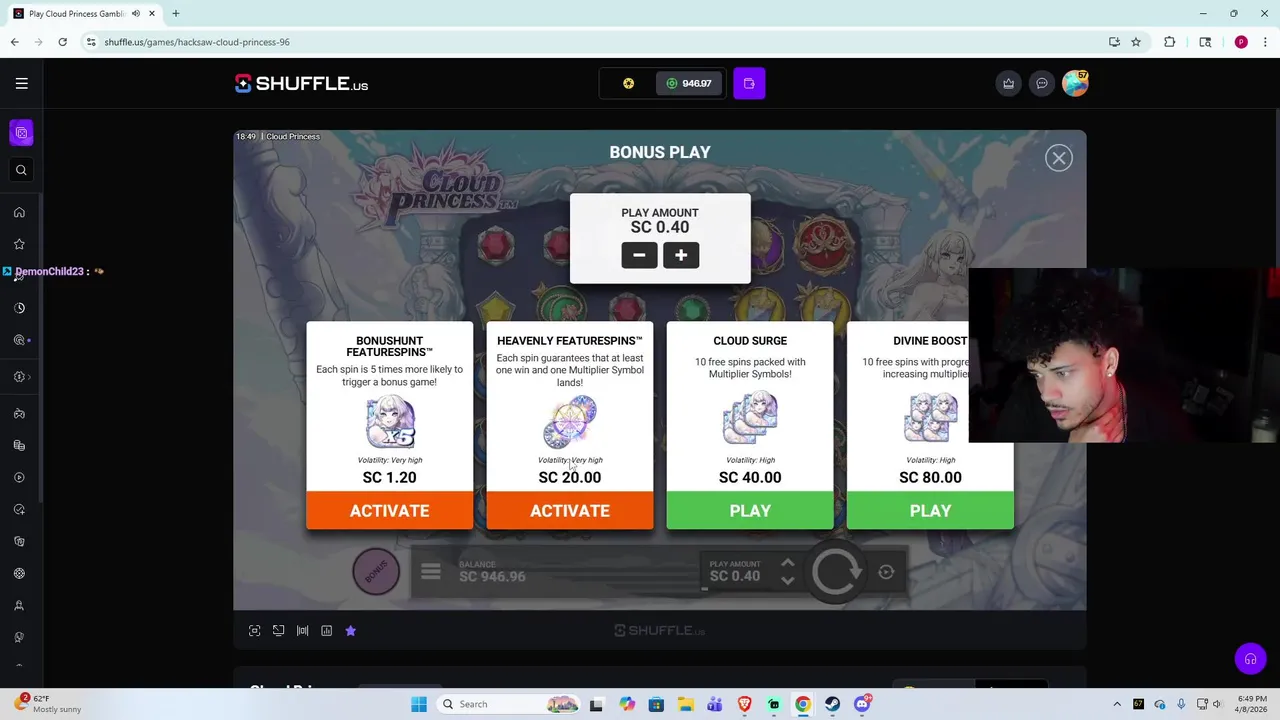Open the user profile avatar
The height and width of the screenshot is (720, 1280).
click(x=1075, y=83)
